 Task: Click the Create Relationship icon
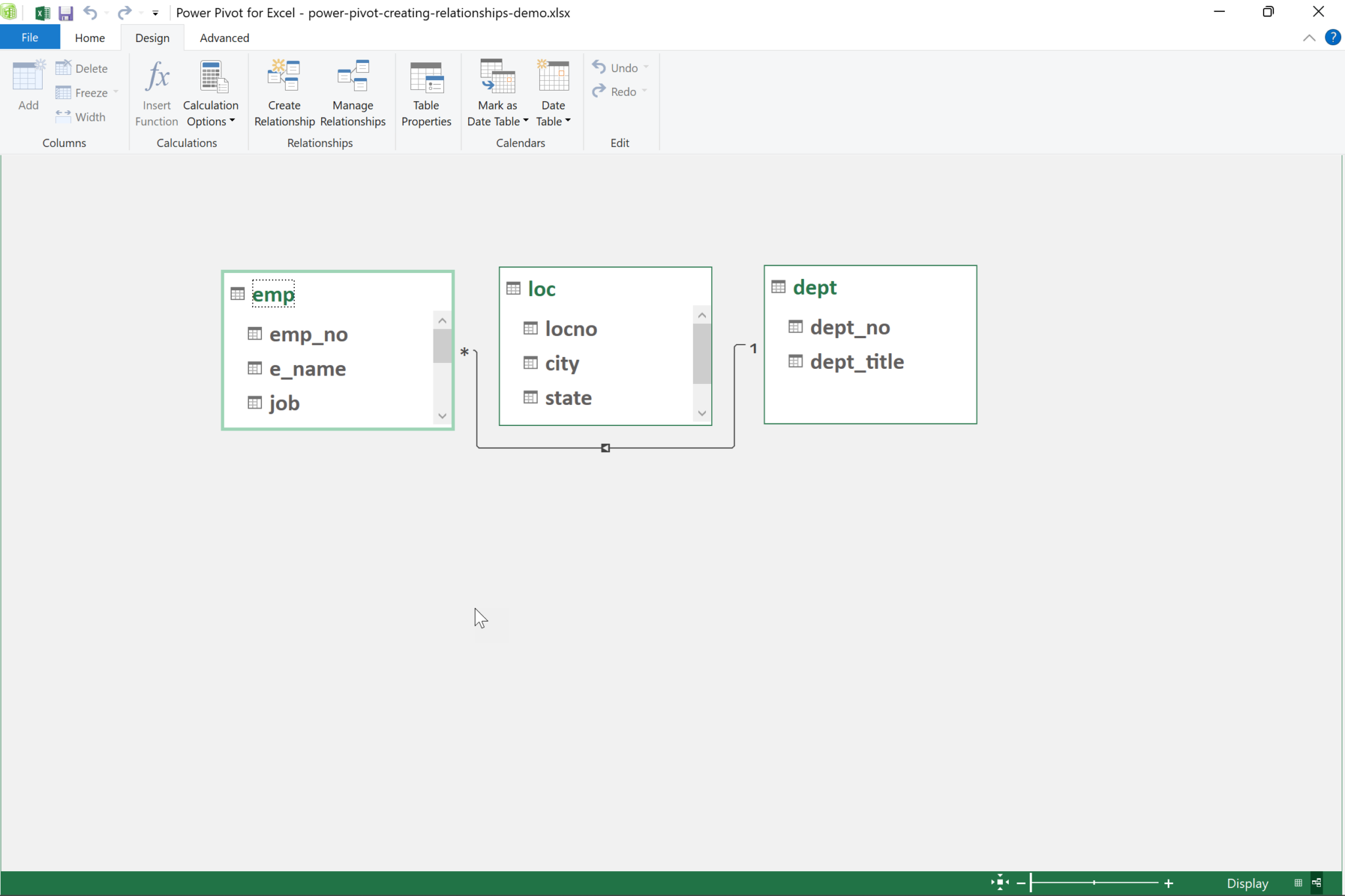(284, 77)
